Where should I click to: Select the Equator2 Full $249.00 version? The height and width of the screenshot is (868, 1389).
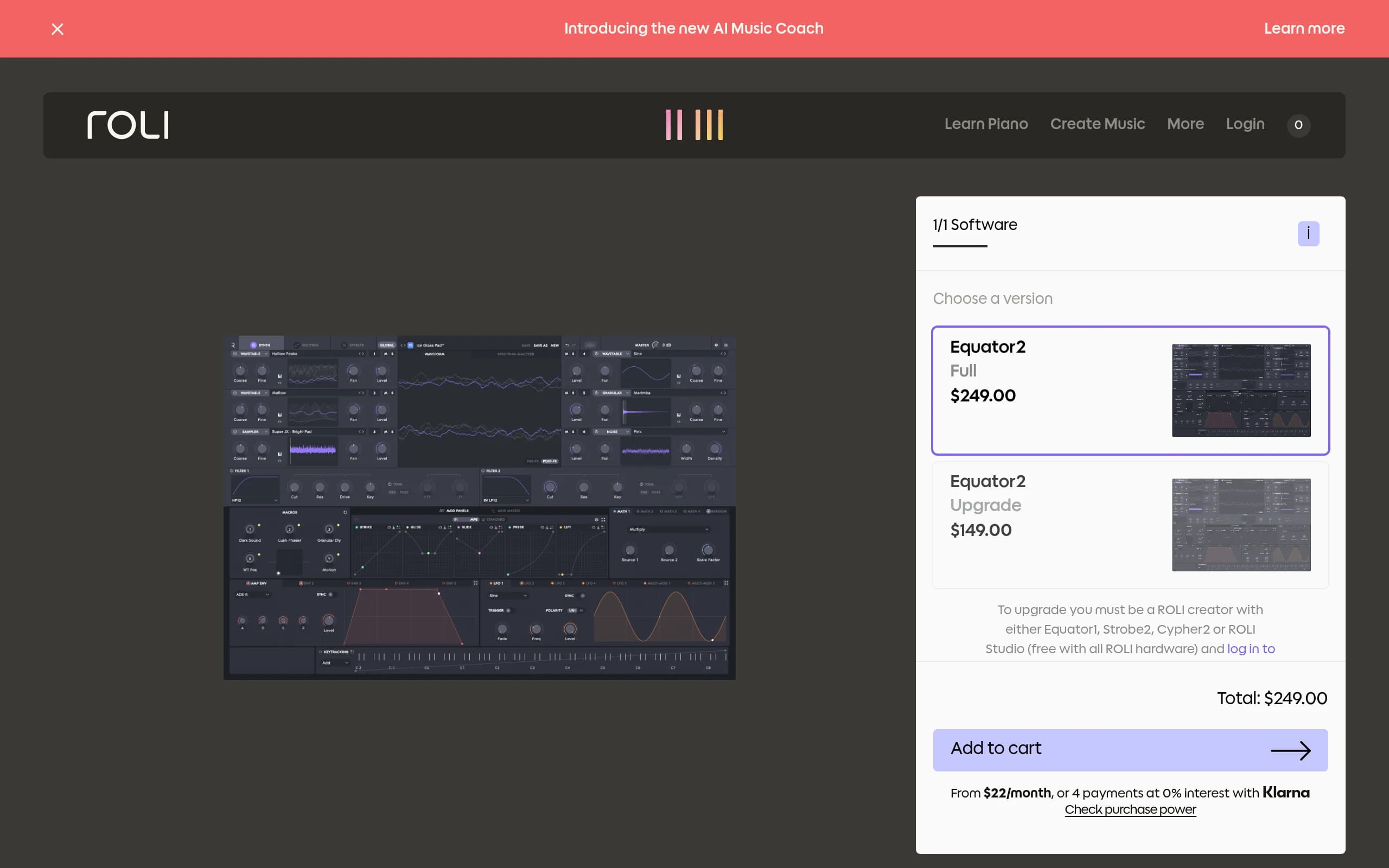[1130, 391]
